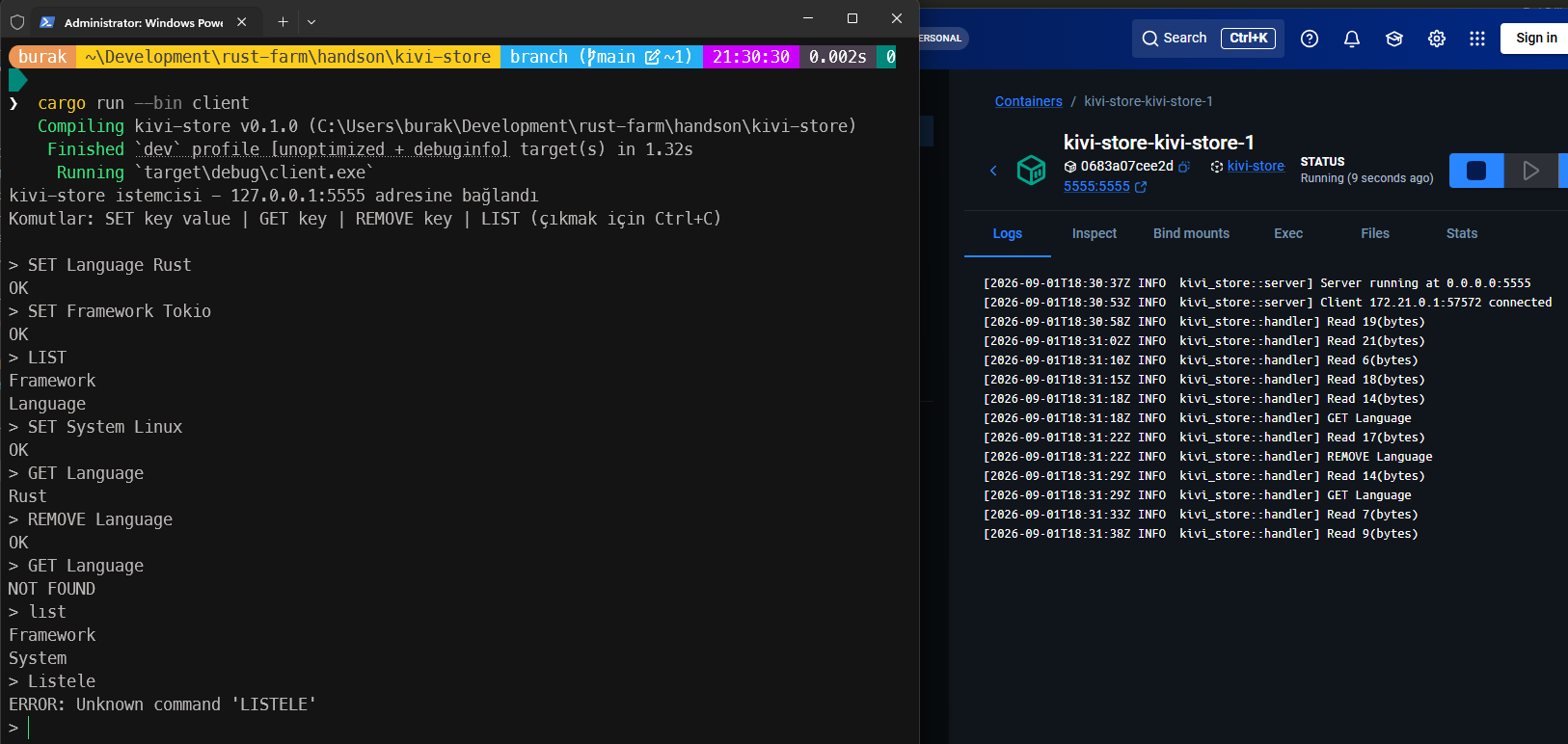The height and width of the screenshot is (744, 1568).
Task: Click the 'NOT FOUND' terminal output
Action: (x=52, y=589)
